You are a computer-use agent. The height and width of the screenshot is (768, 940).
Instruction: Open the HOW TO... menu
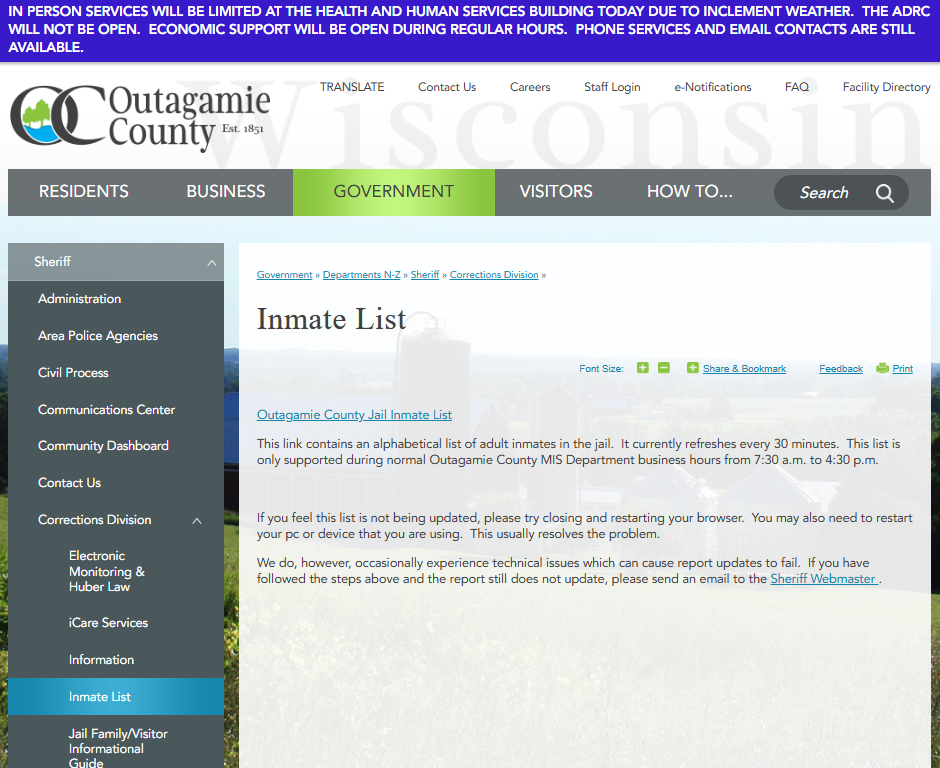[x=689, y=192]
